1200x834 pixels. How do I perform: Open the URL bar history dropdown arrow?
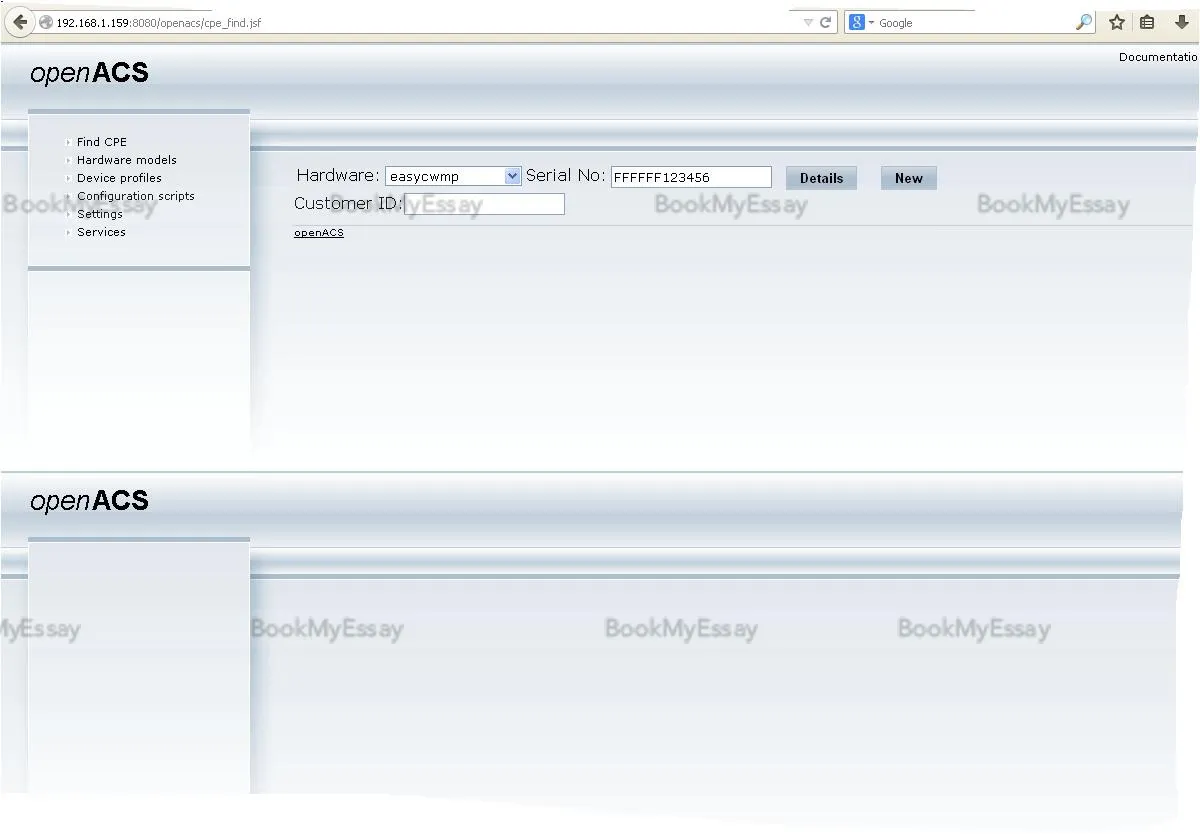point(808,22)
